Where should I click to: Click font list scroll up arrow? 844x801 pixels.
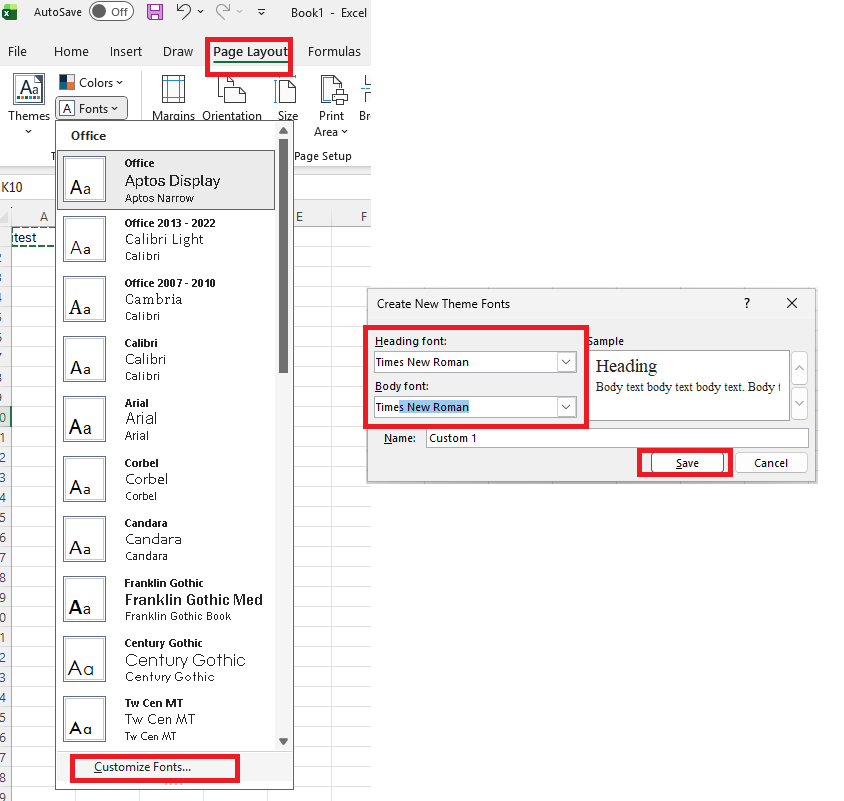284,131
